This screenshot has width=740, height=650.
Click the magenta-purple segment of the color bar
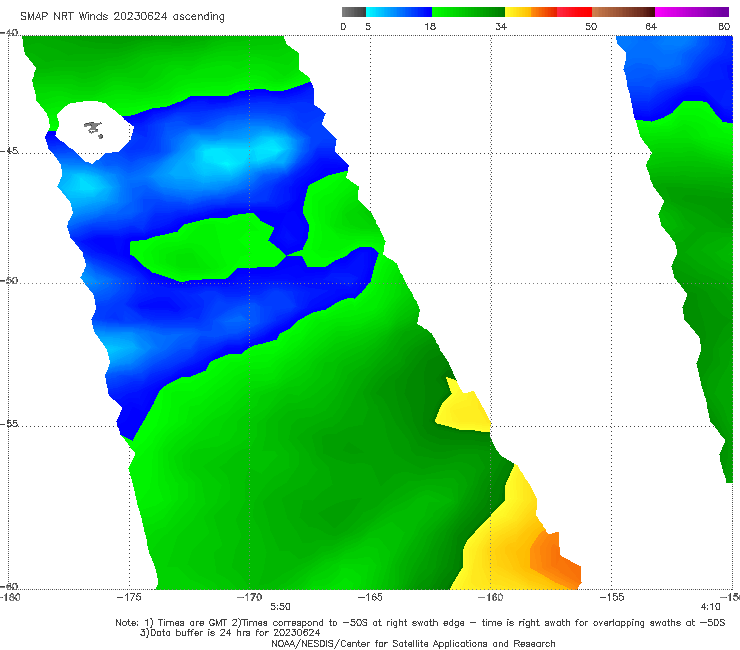[x=692, y=12]
